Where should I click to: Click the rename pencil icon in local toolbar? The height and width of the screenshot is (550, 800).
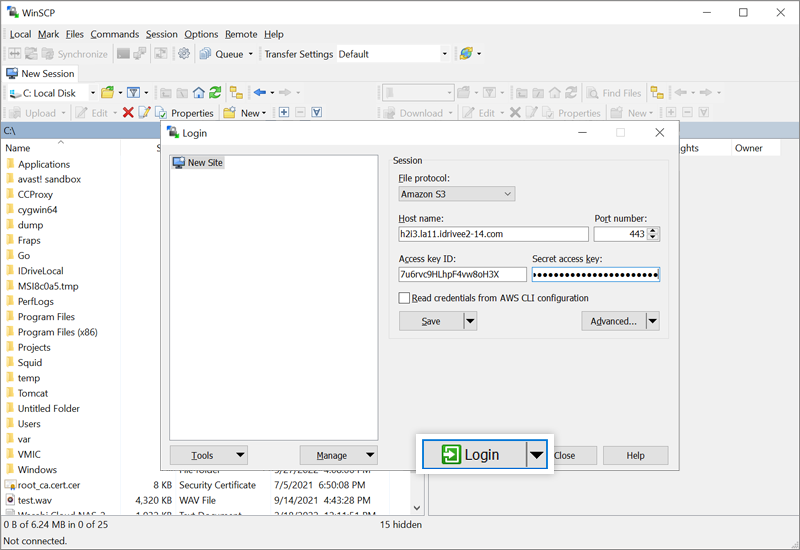(x=144, y=112)
